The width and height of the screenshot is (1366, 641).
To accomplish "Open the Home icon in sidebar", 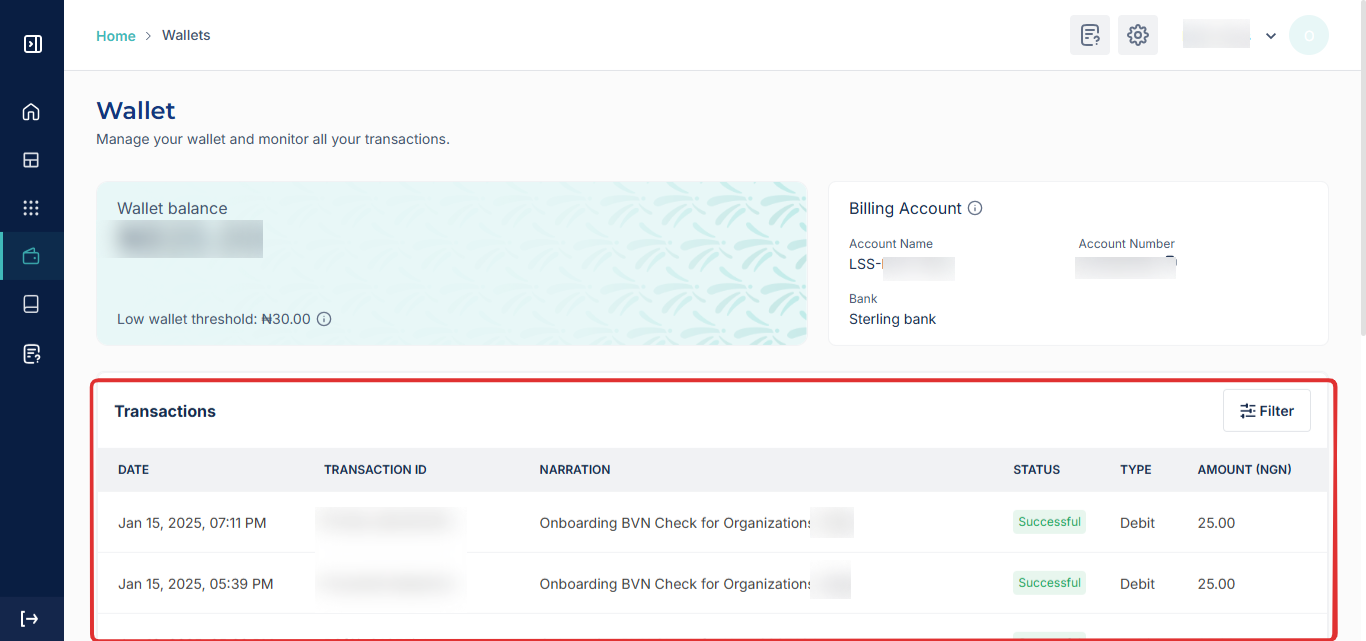I will tap(31, 111).
